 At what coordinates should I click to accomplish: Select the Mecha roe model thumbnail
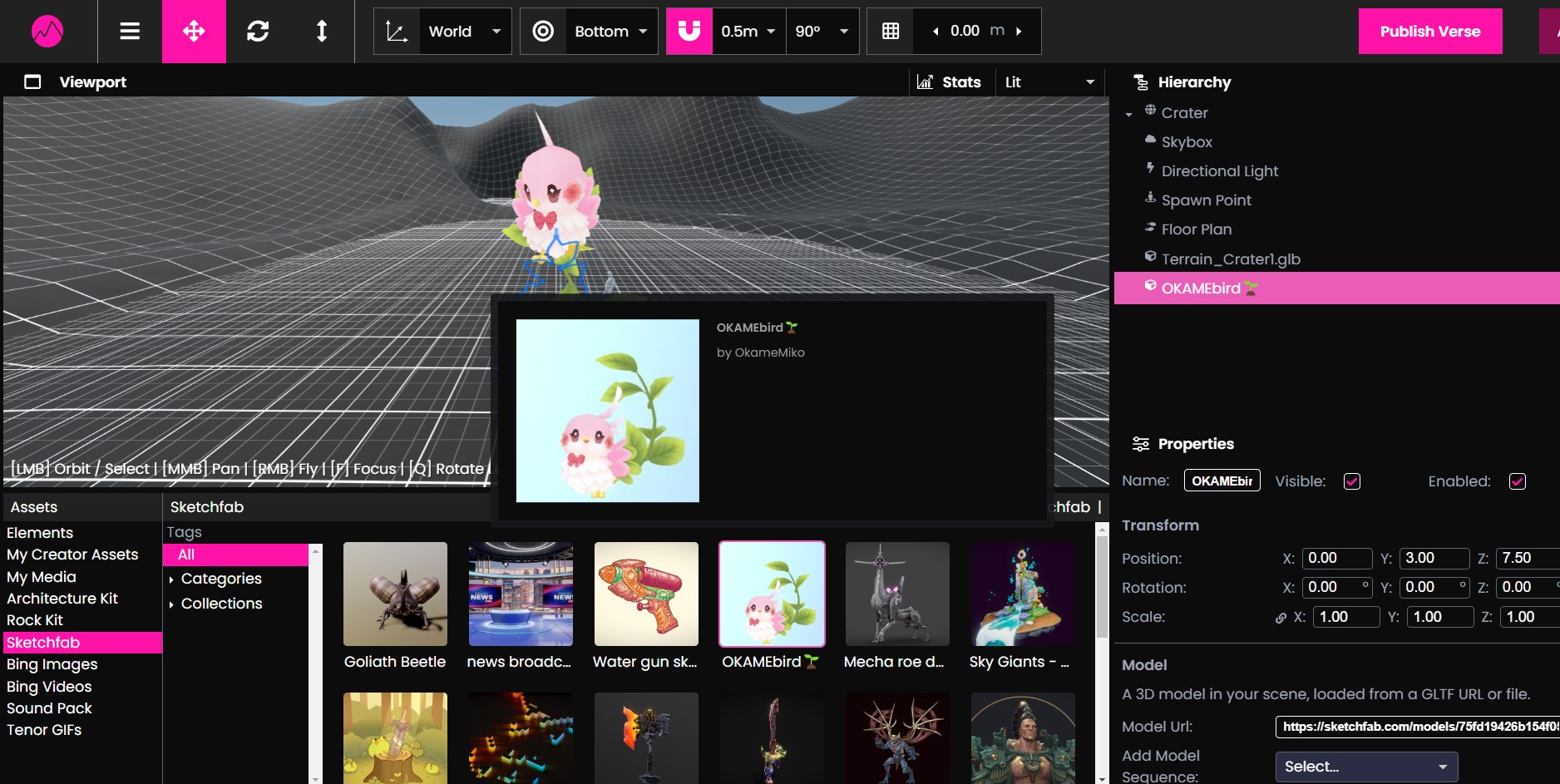[x=897, y=594]
